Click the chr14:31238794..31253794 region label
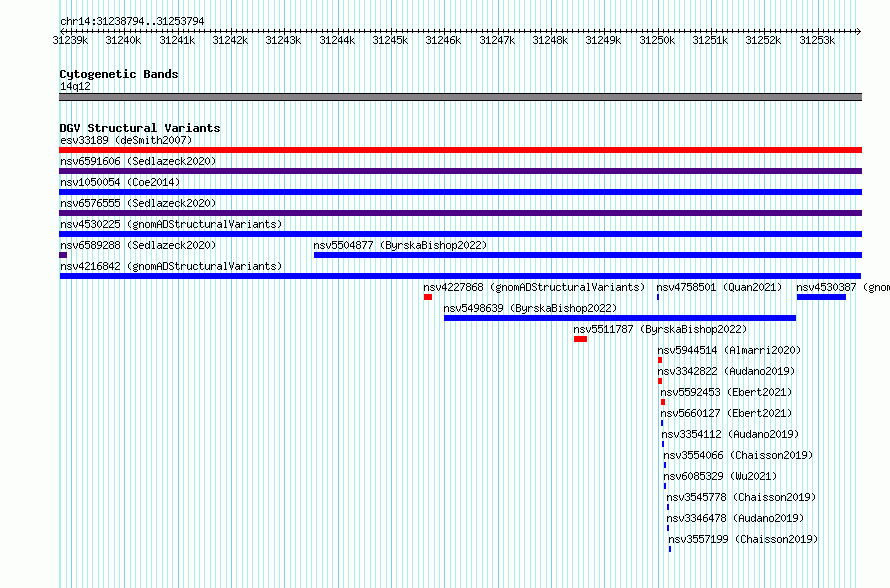This screenshot has height=588, width=890. click(x=132, y=21)
